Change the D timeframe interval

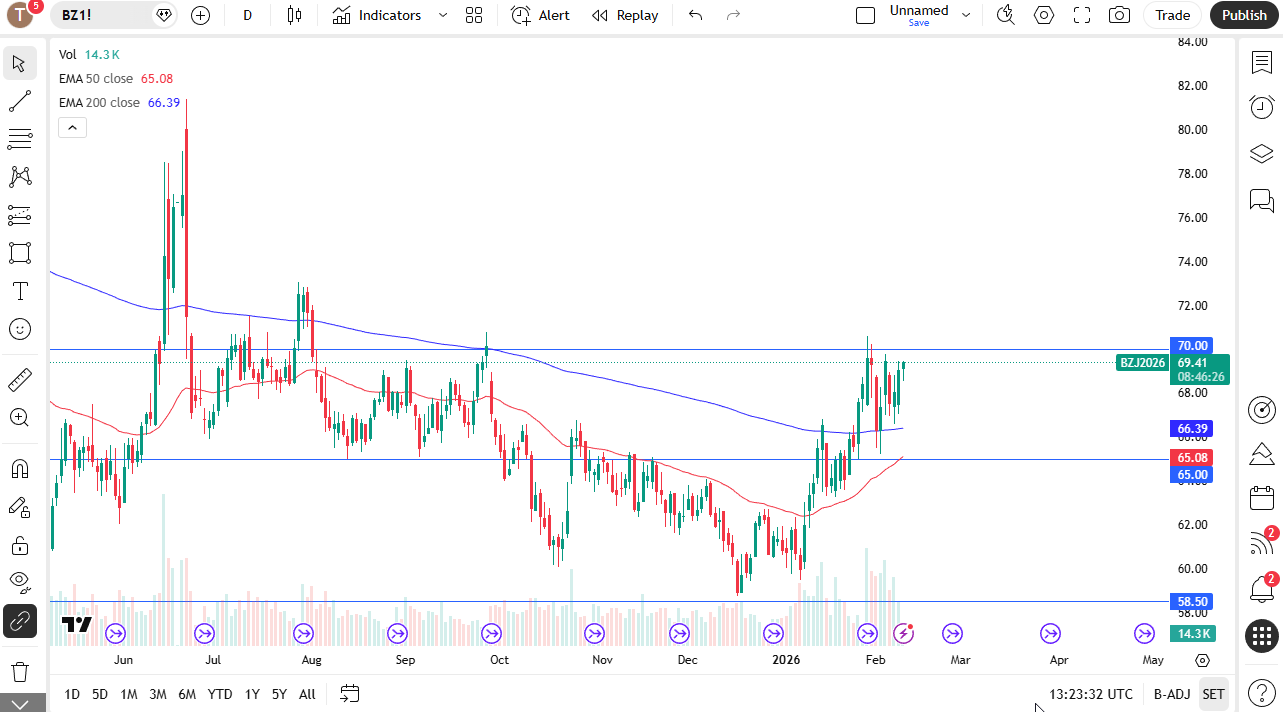(247, 15)
